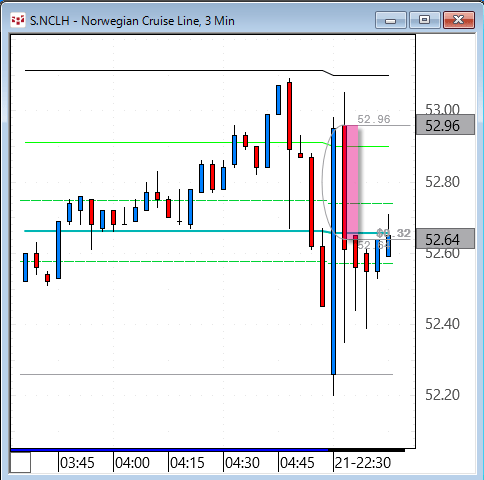The width and height of the screenshot is (484, 480).
Task: Click the 53.00 price scale label
Action: tap(442, 109)
